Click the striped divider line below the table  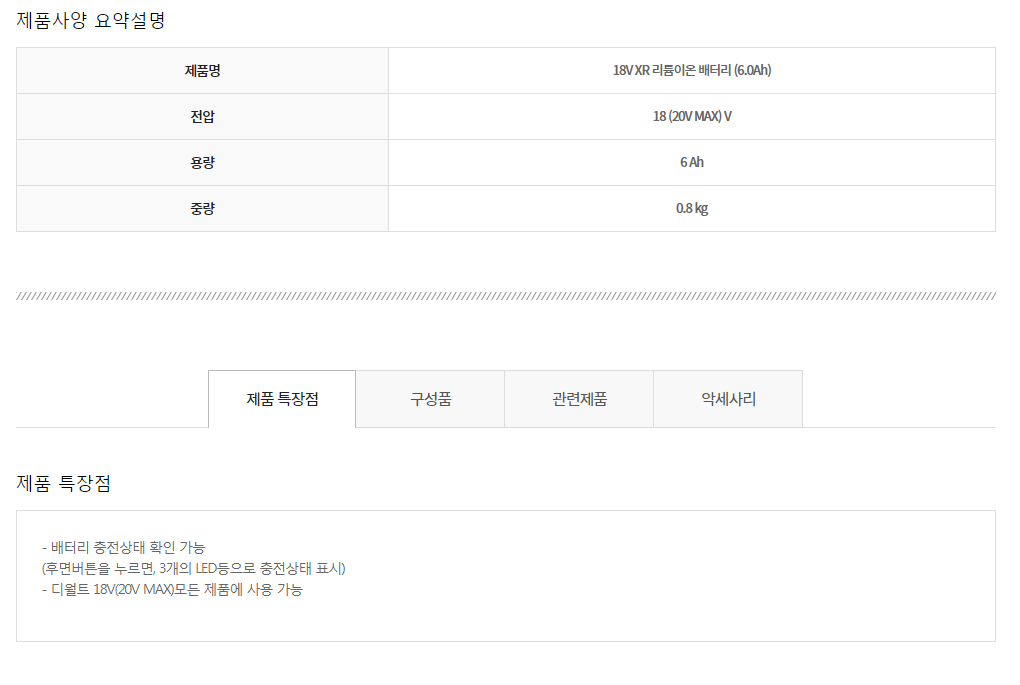pyautogui.click(x=506, y=296)
